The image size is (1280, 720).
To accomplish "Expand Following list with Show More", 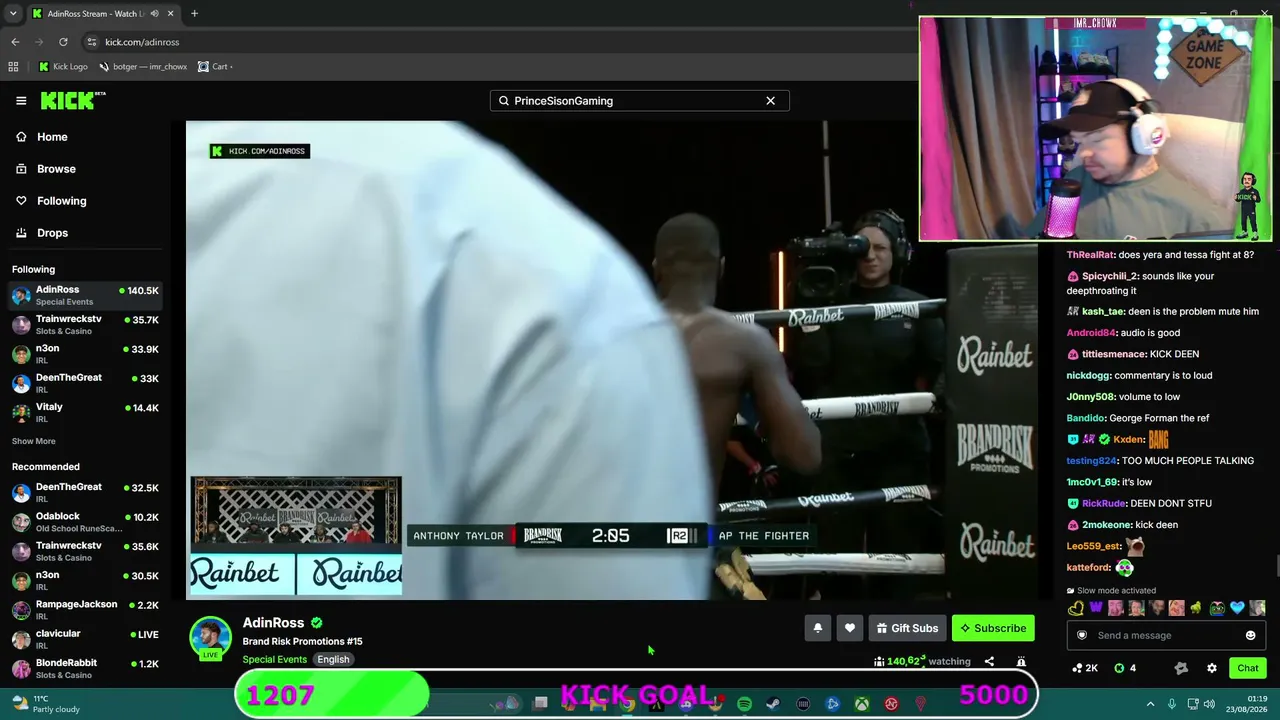I will [x=33, y=441].
